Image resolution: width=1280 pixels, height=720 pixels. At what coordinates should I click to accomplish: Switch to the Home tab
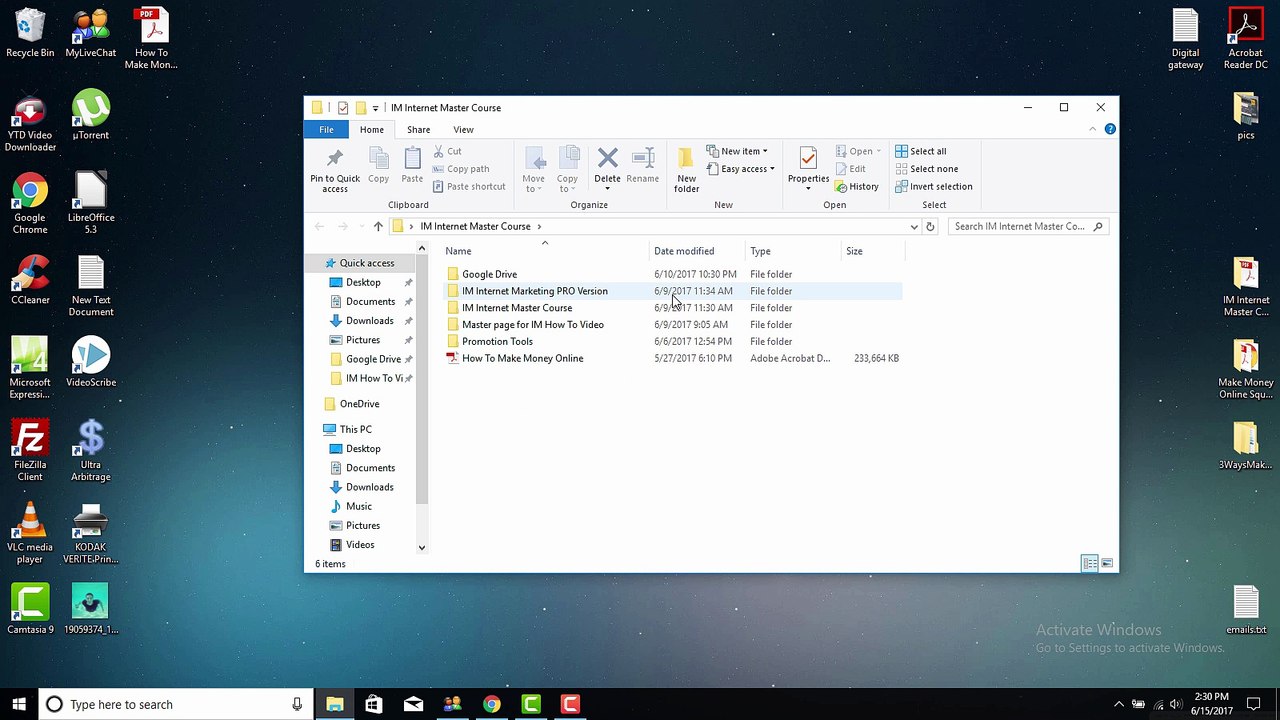pos(372,129)
